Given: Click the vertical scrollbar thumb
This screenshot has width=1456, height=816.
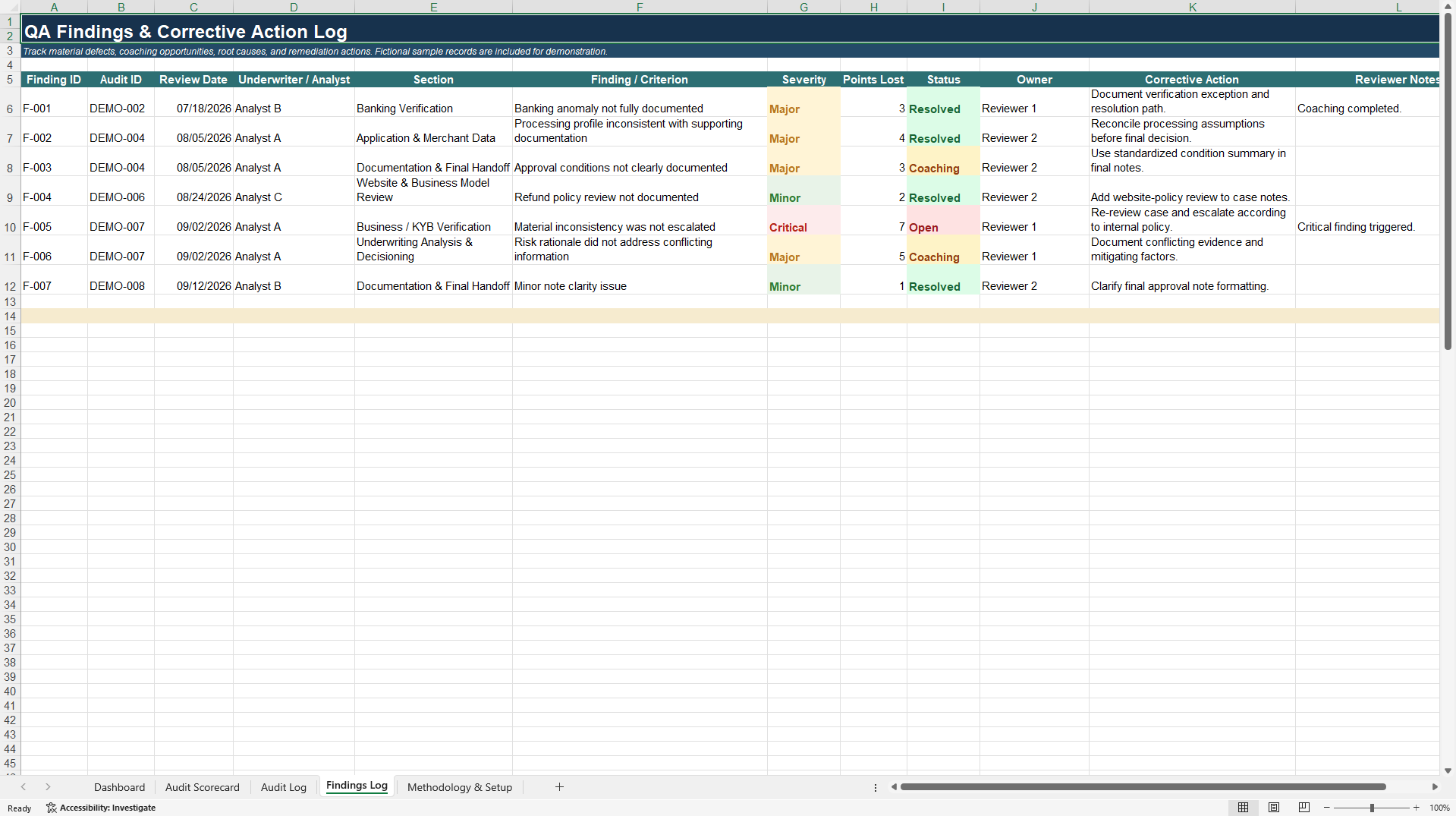Looking at the screenshot, I should pos(1448,181).
